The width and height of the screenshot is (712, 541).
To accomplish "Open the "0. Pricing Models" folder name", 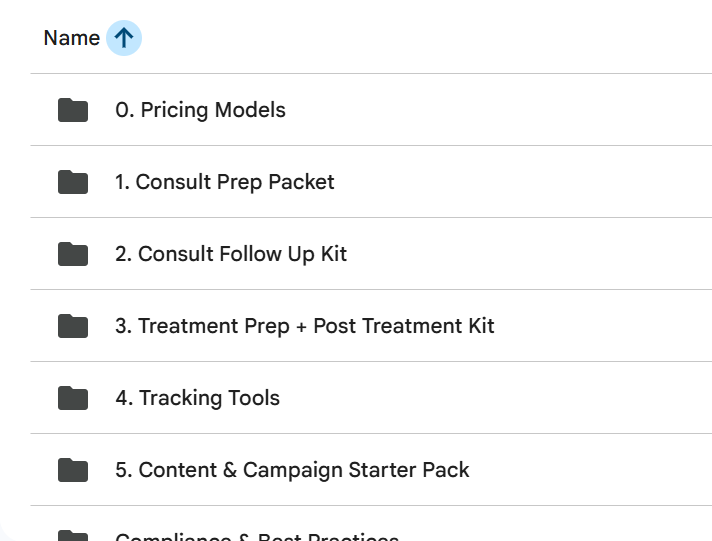I will tap(200, 110).
